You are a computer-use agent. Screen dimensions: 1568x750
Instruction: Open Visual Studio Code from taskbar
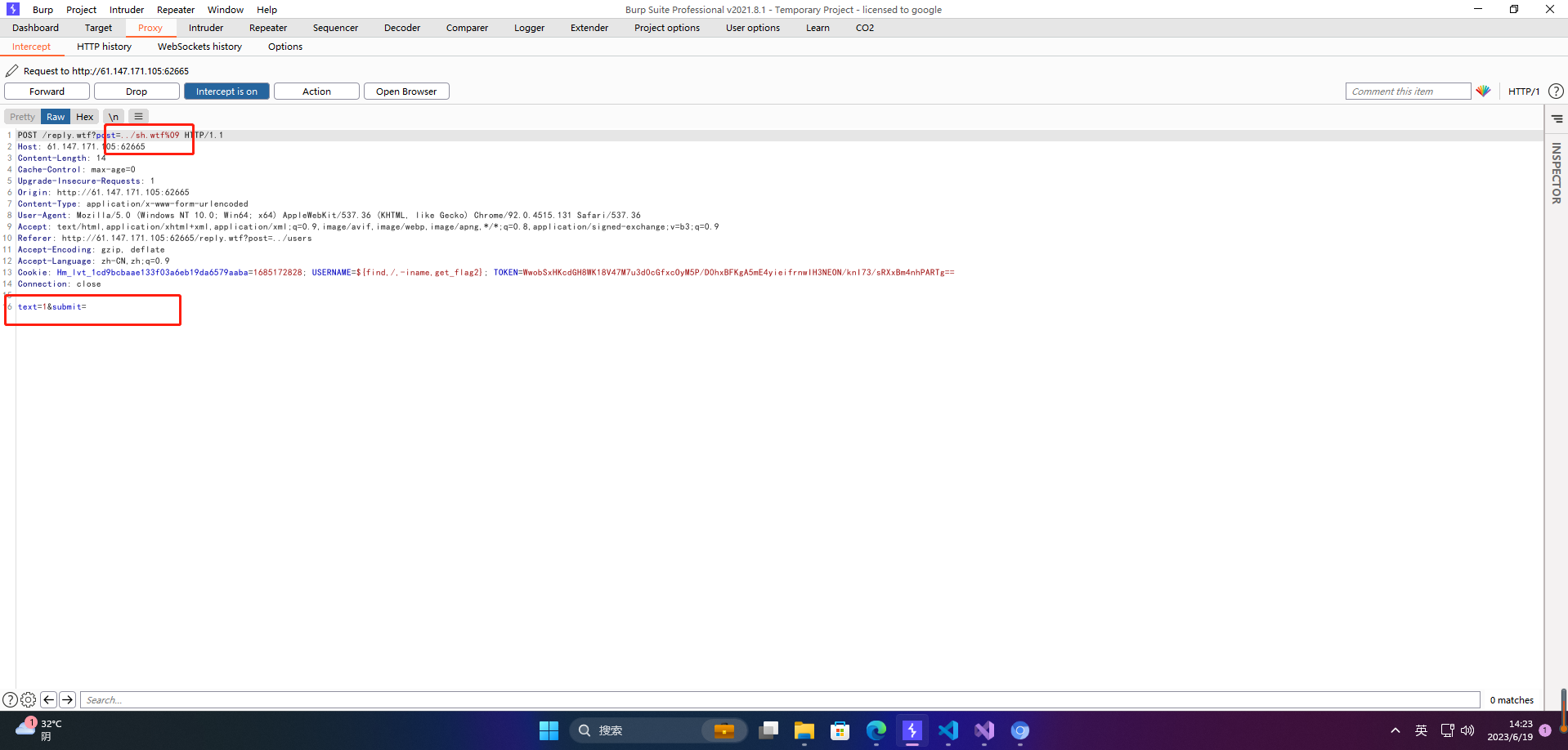(948, 730)
